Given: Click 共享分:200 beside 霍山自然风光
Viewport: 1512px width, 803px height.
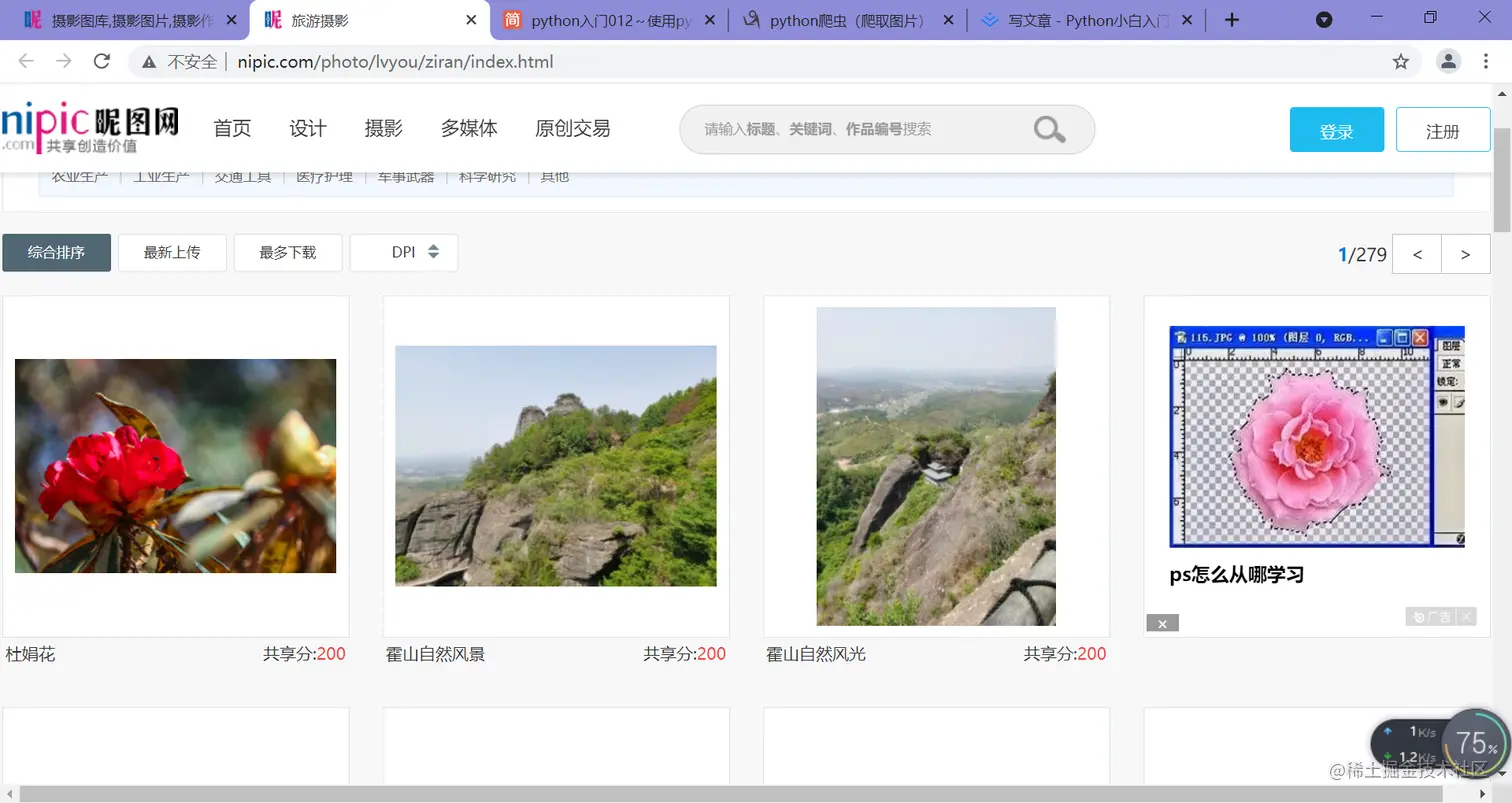Looking at the screenshot, I should click(1065, 654).
